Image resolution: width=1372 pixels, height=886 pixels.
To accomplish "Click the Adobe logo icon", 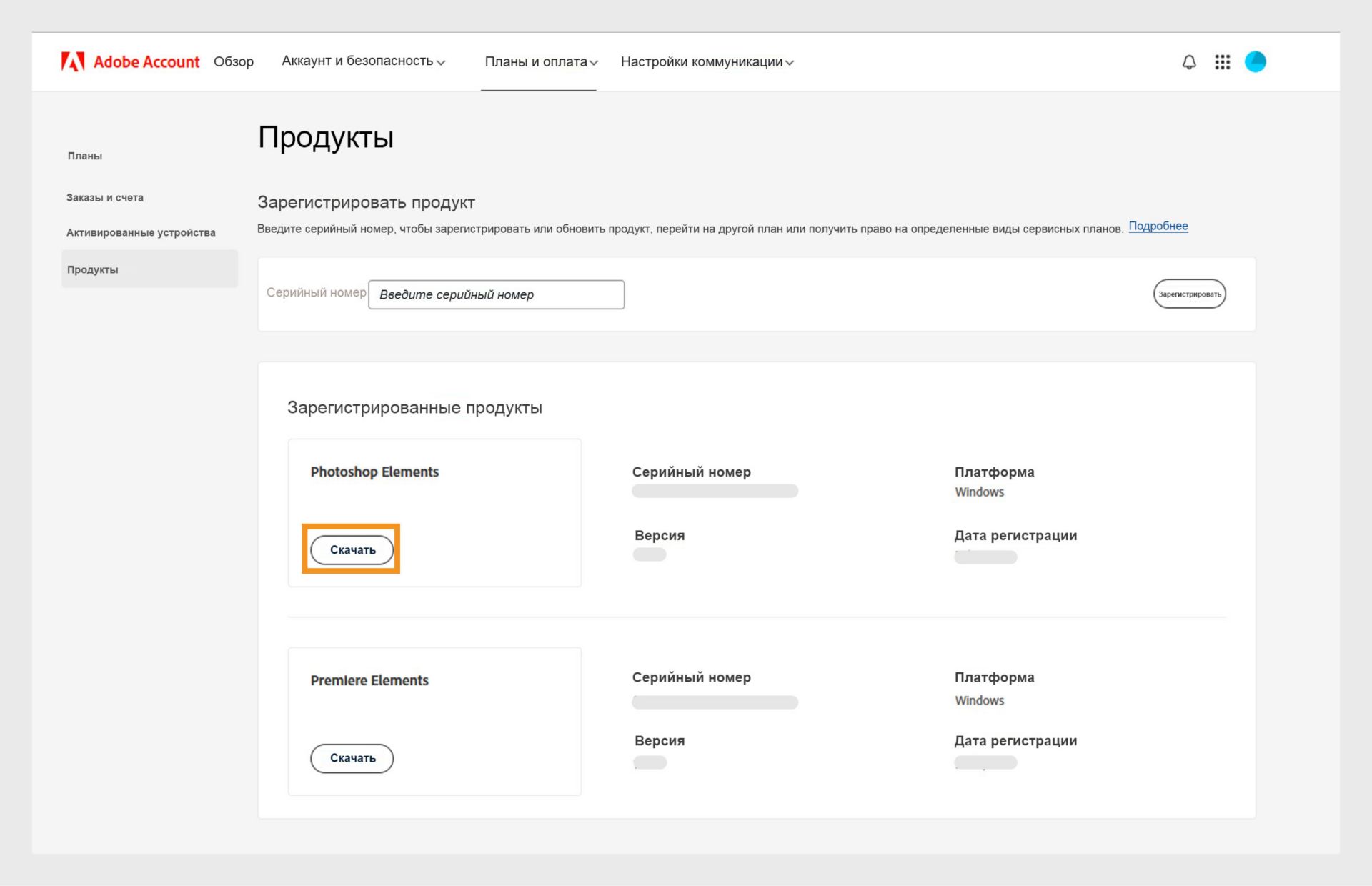I will click(x=73, y=61).
